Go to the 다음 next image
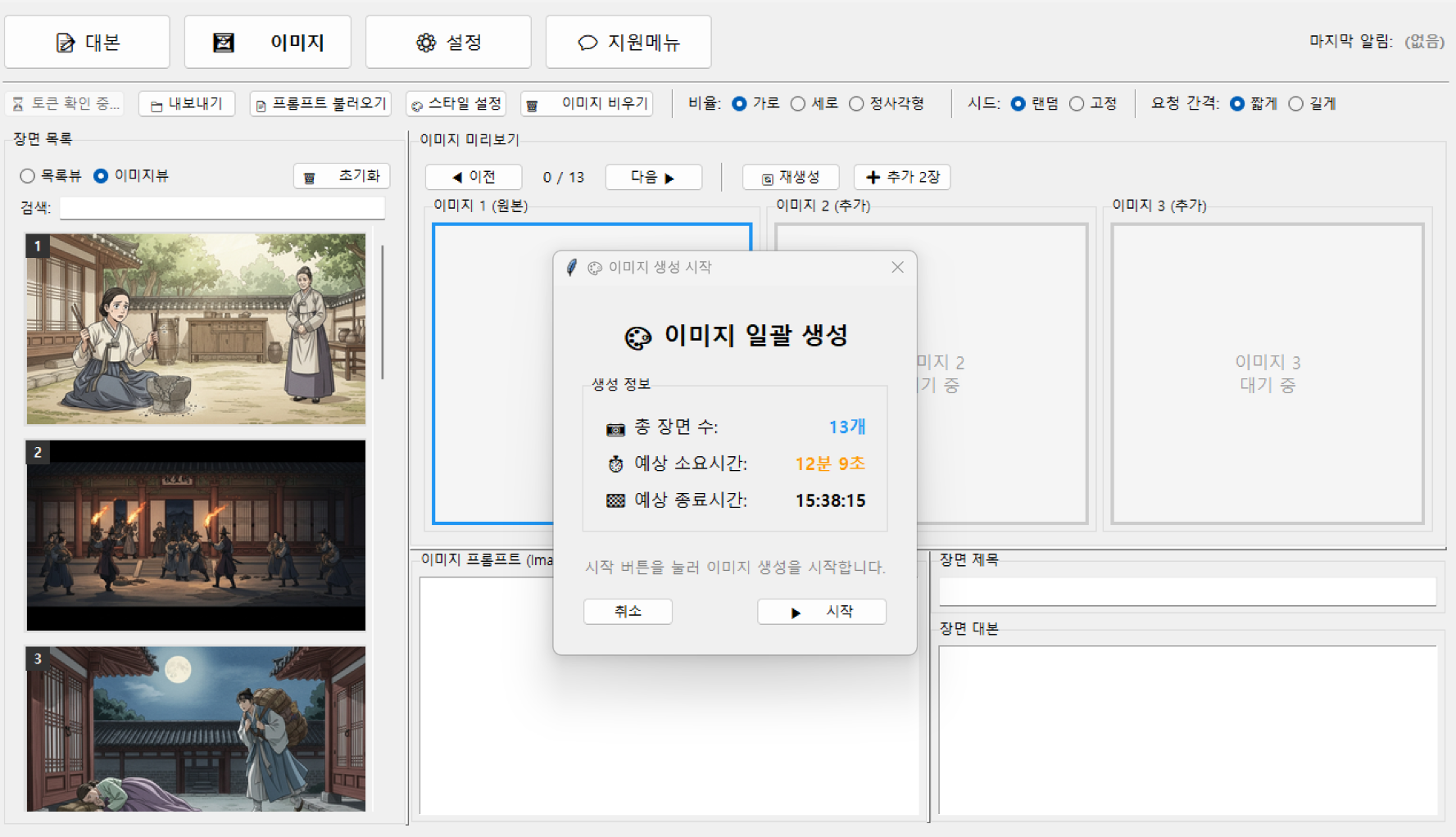Image resolution: width=1456 pixels, height=837 pixels. pos(653,177)
